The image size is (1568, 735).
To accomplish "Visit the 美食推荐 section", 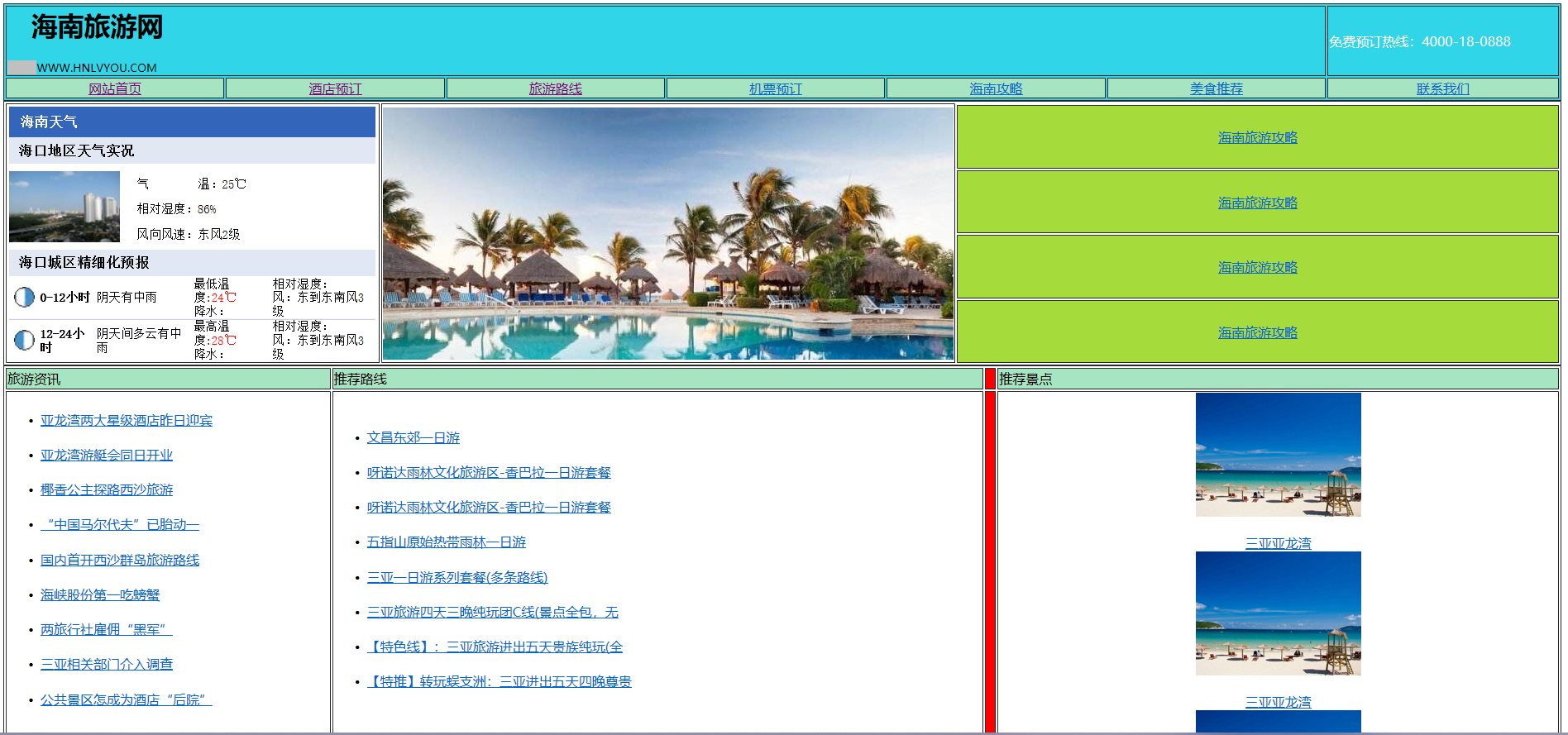I will coord(1216,88).
